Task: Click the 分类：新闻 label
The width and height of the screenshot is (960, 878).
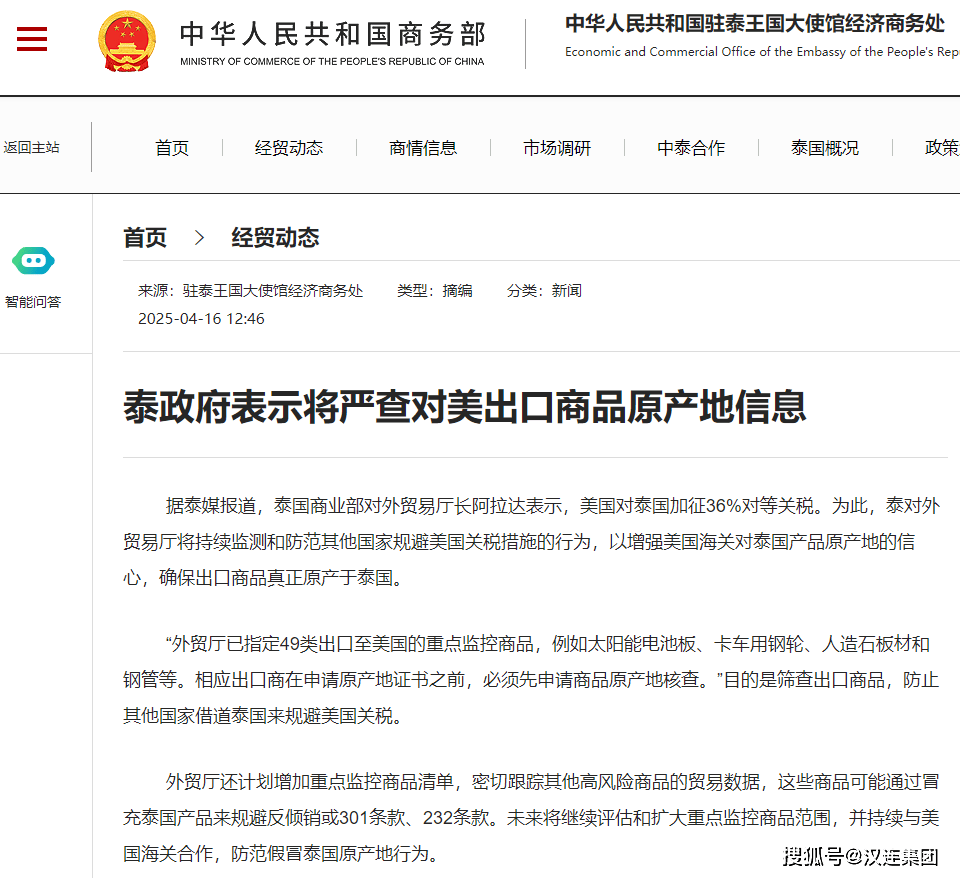Action: click(544, 291)
